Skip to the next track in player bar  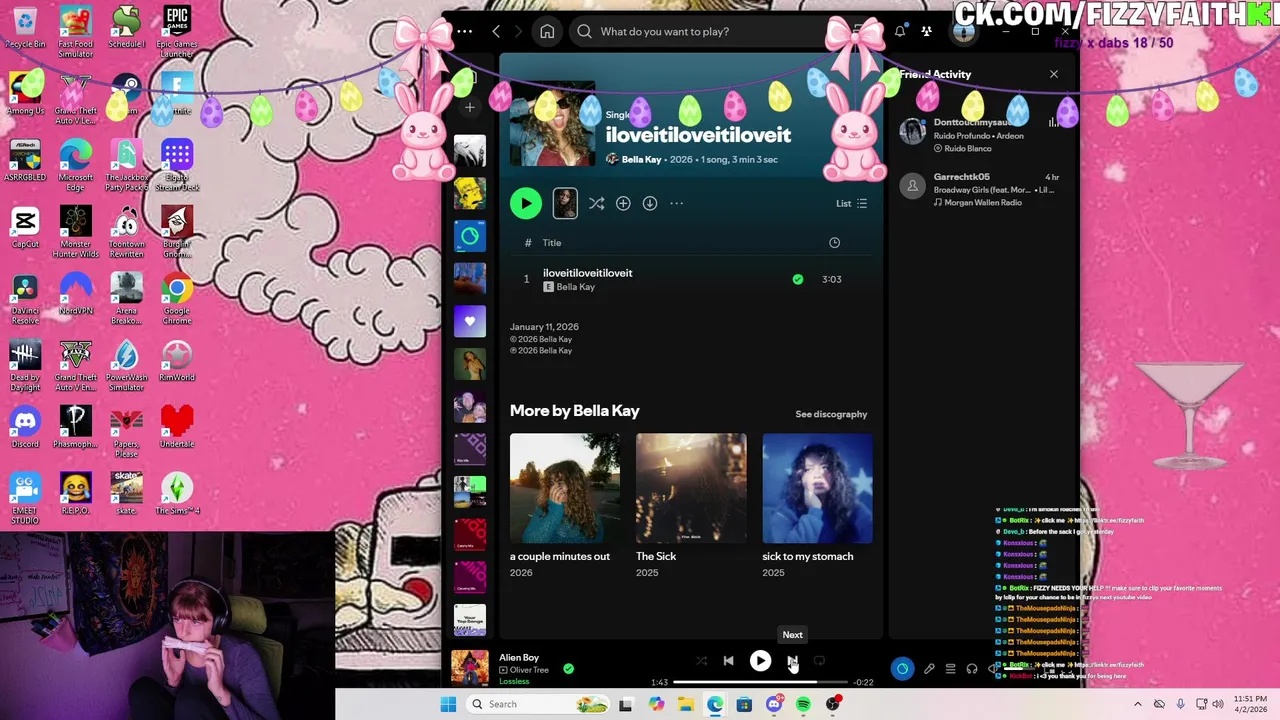tap(792, 661)
